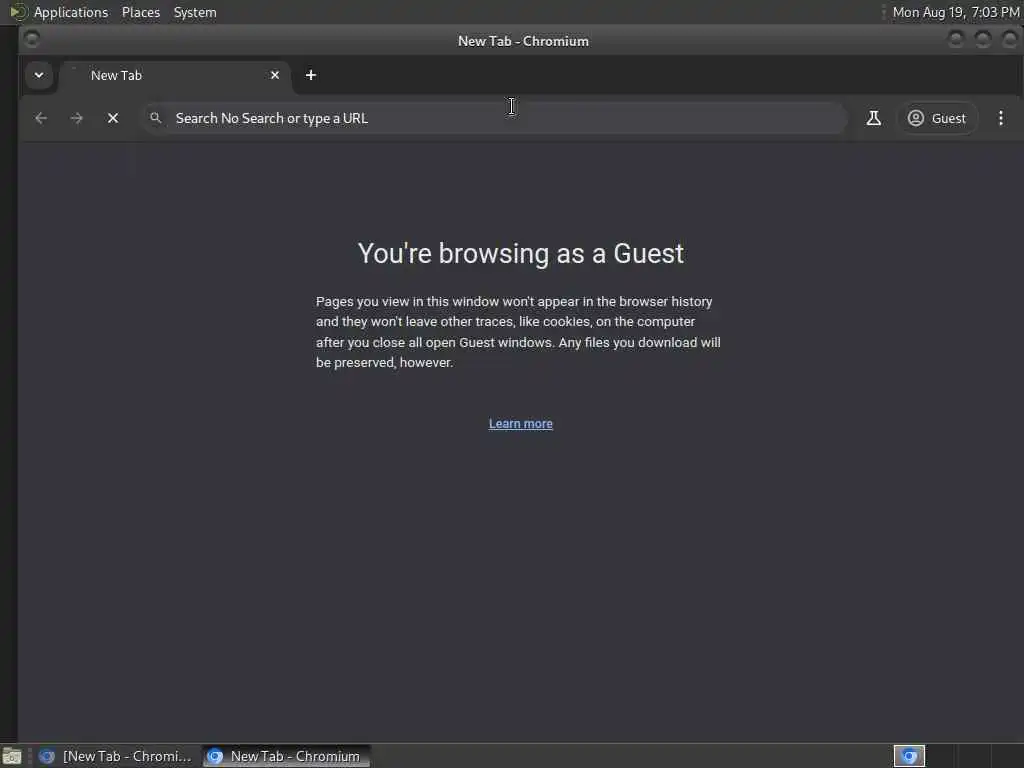
Task: Click the back navigation arrow
Action: tap(40, 118)
